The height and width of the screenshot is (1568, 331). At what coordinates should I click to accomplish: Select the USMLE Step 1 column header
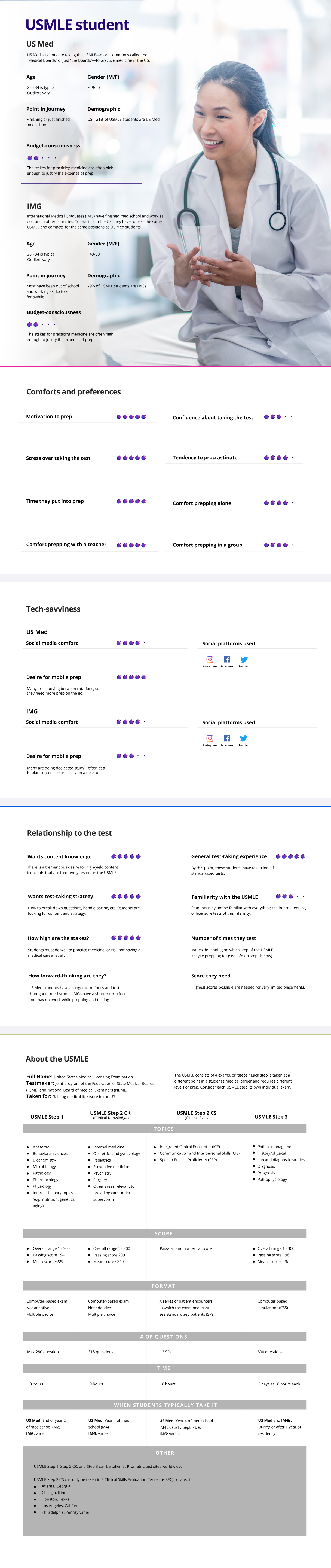click(47, 1117)
